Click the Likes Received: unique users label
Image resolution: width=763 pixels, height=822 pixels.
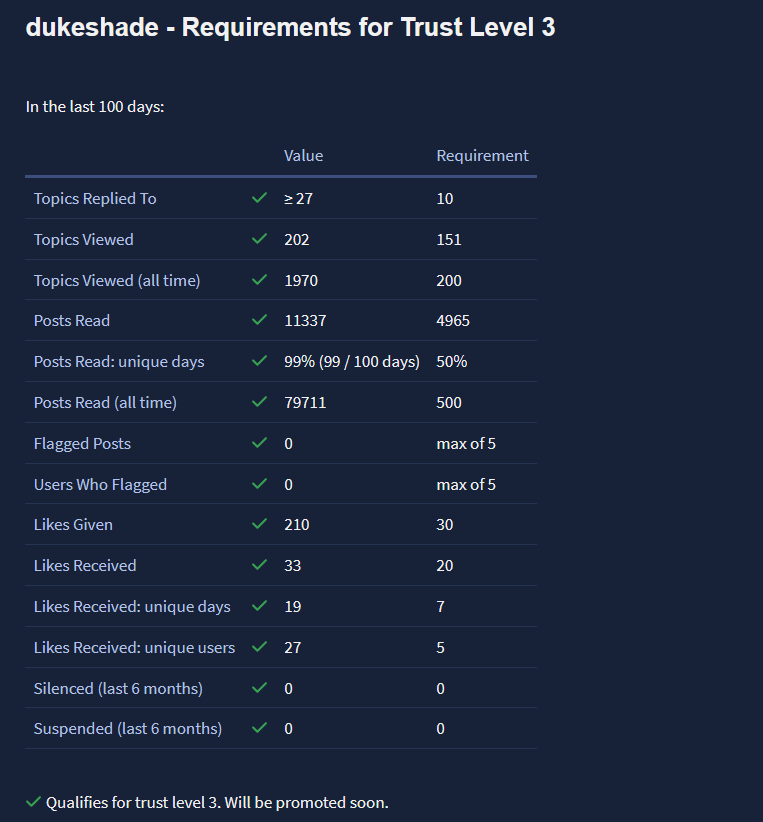click(134, 647)
